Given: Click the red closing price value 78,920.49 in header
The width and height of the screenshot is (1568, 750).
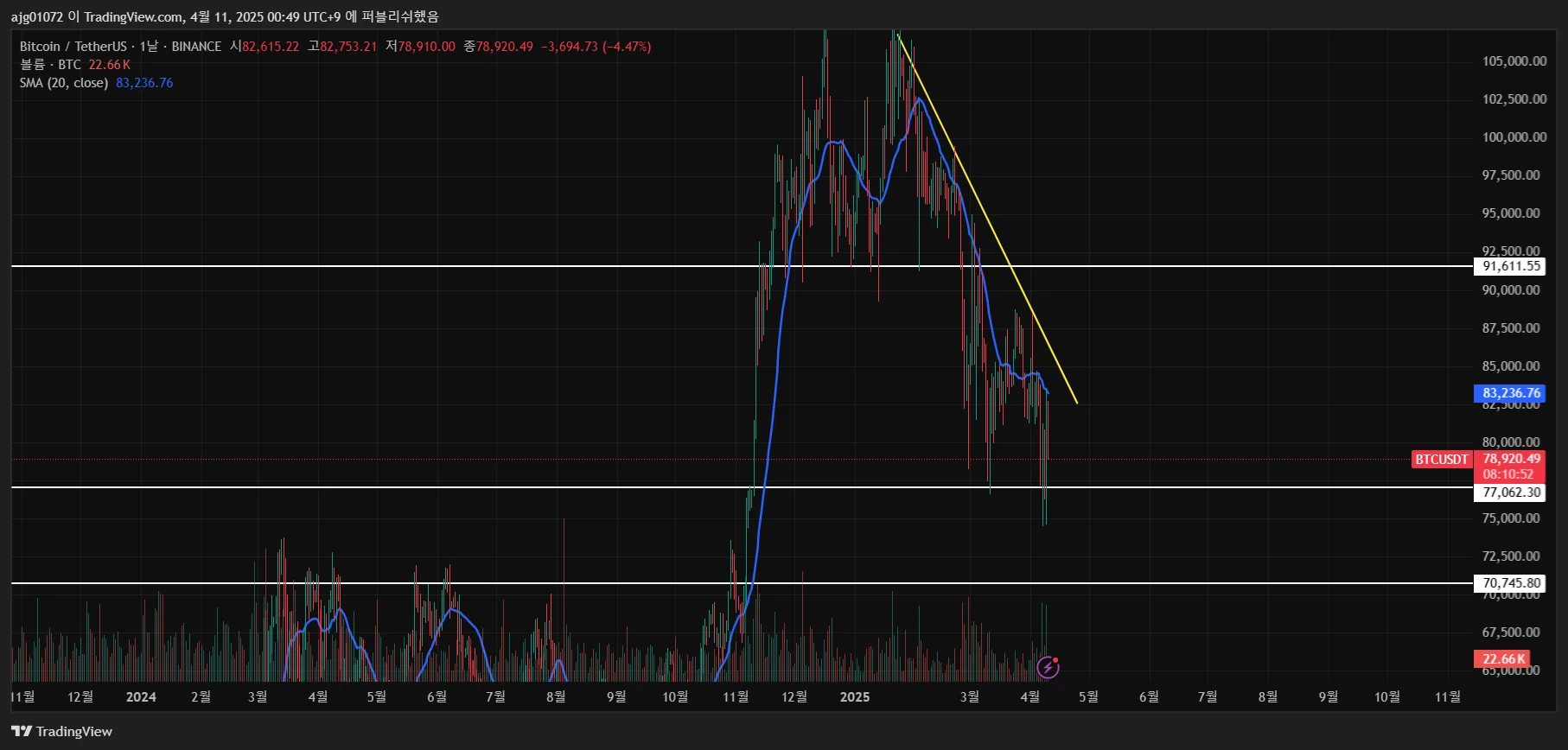Looking at the screenshot, I should [505, 47].
